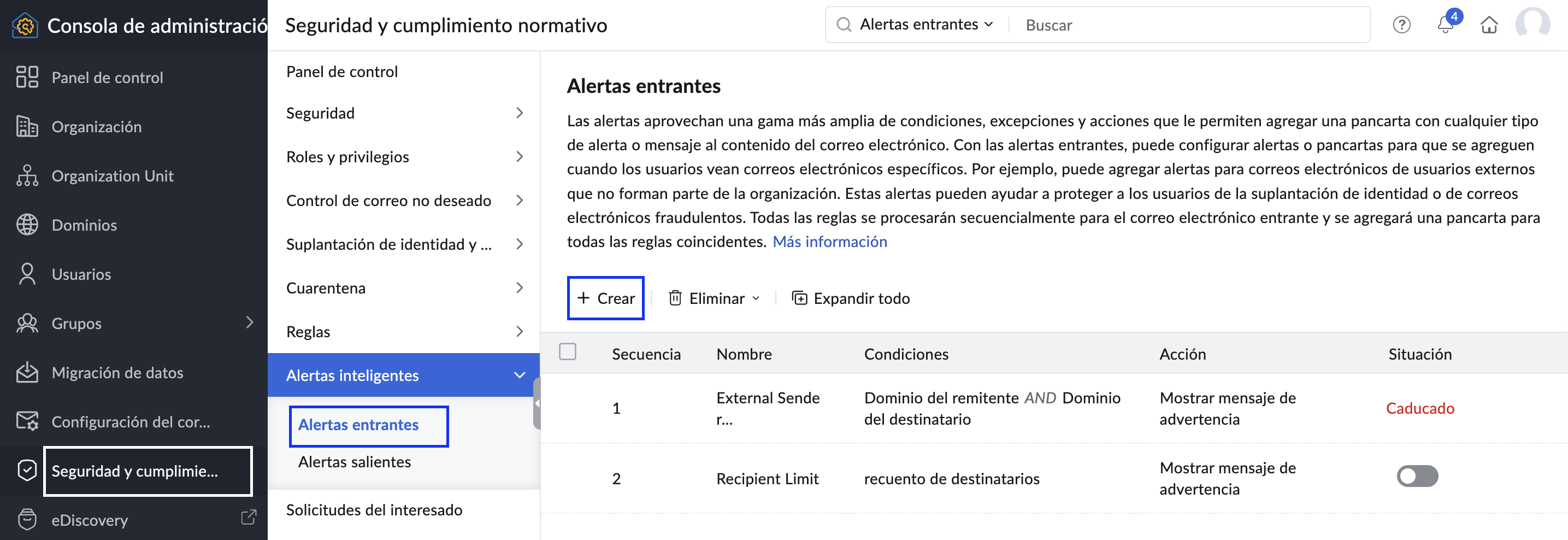Click the search magnifier icon
This screenshot has height=540, width=1568.
click(844, 25)
